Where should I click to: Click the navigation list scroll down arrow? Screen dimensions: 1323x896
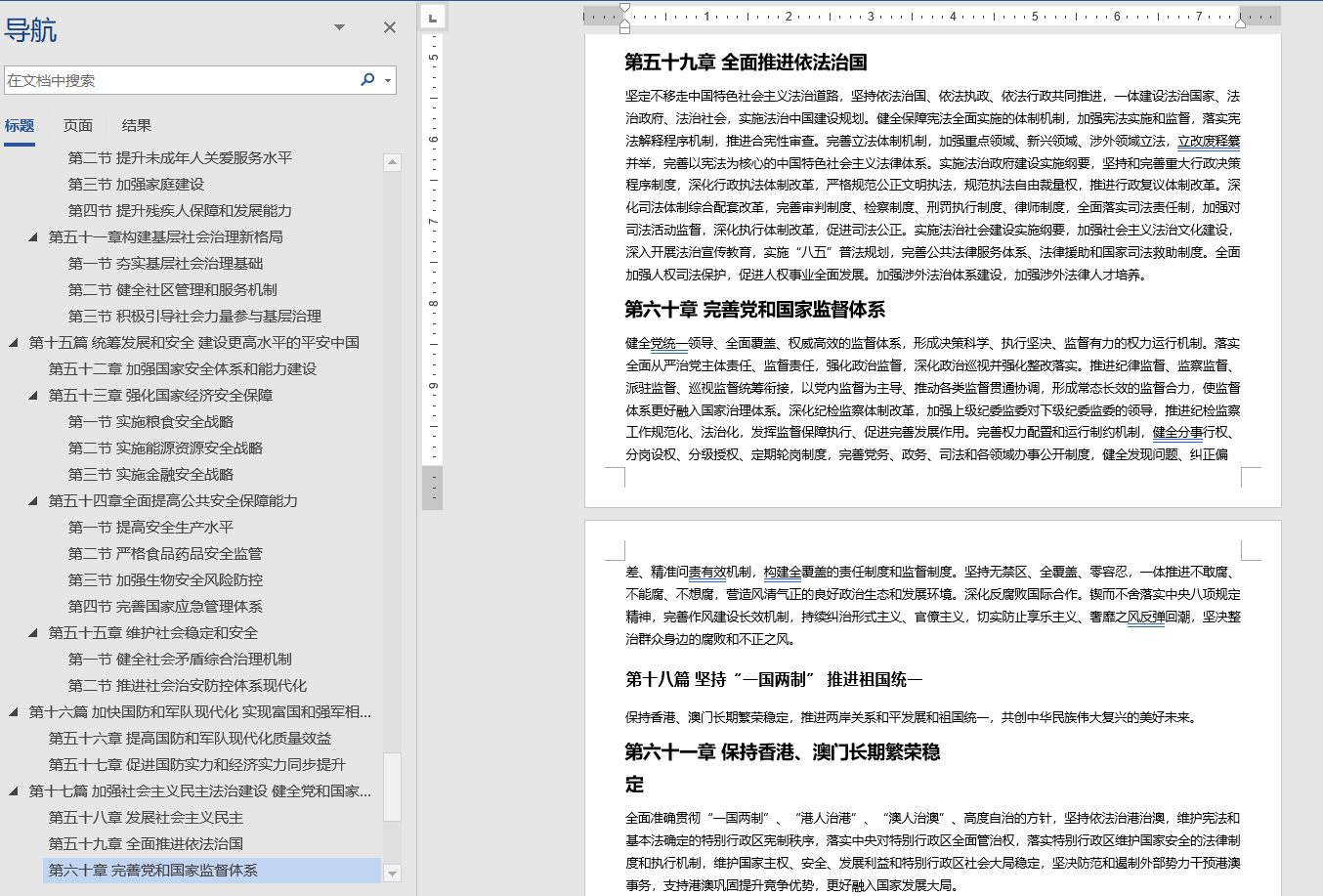(392, 874)
